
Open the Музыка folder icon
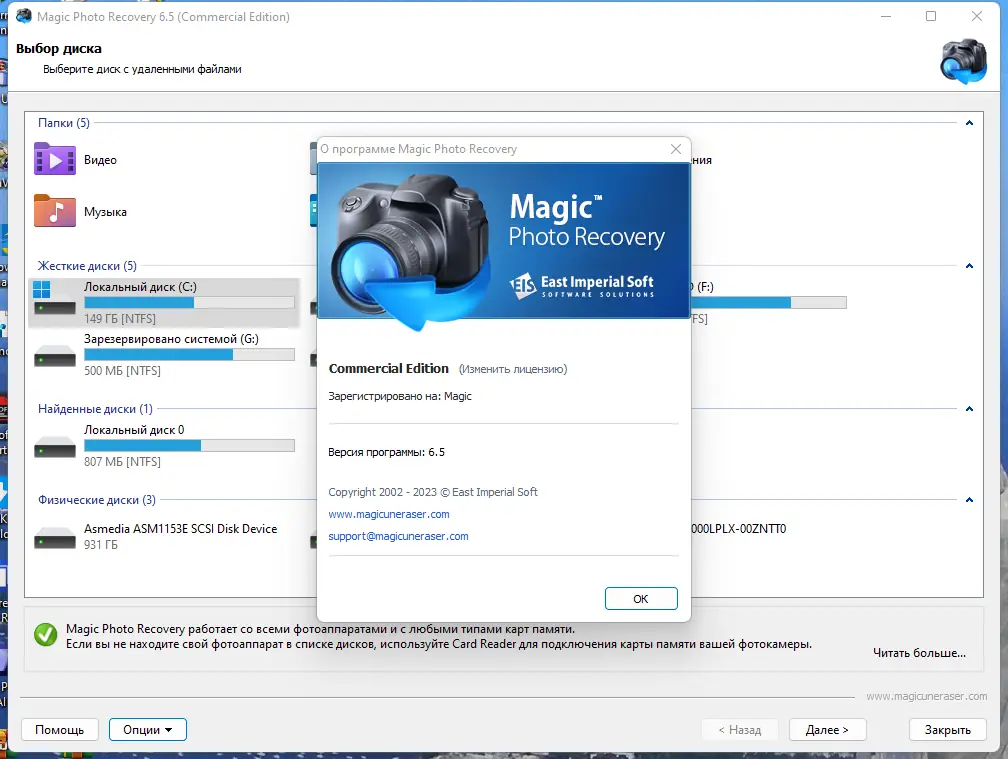click(55, 211)
